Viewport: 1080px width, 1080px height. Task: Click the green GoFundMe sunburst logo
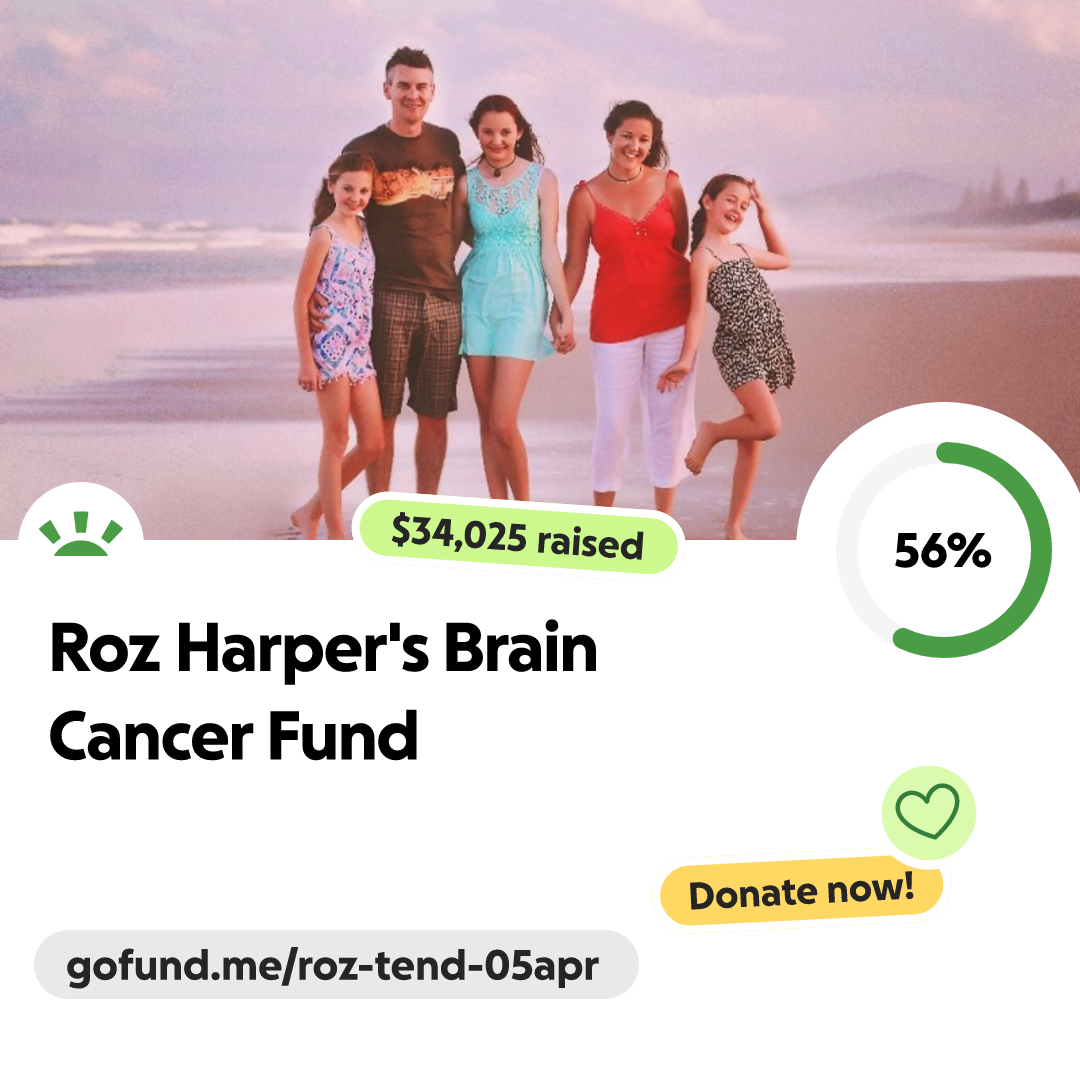(81, 533)
